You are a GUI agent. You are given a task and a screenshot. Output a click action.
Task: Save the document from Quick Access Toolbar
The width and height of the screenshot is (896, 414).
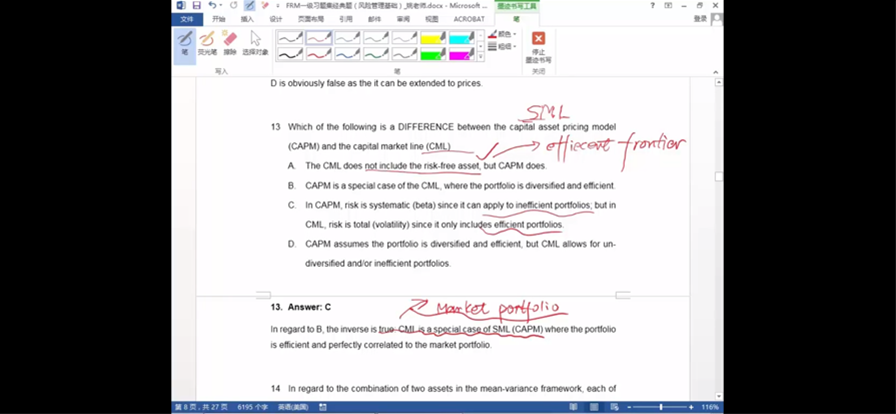(197, 5)
